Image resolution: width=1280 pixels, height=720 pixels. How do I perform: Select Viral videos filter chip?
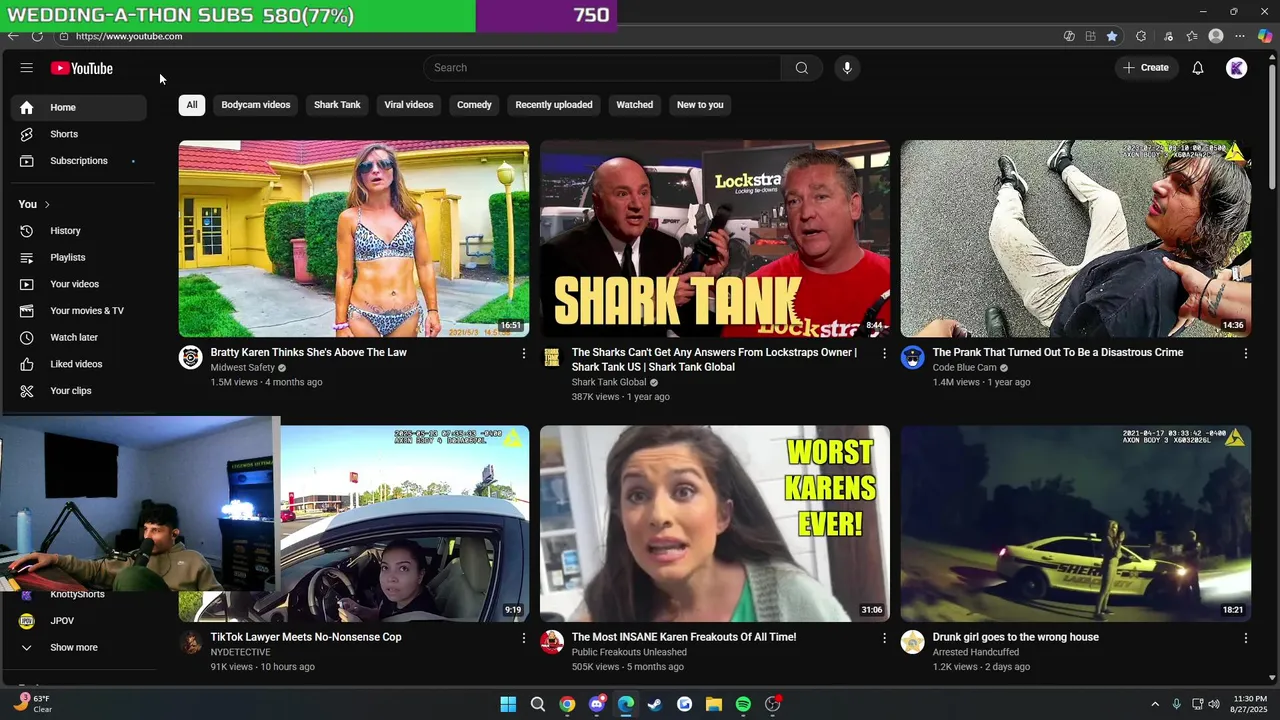pyautogui.click(x=409, y=105)
